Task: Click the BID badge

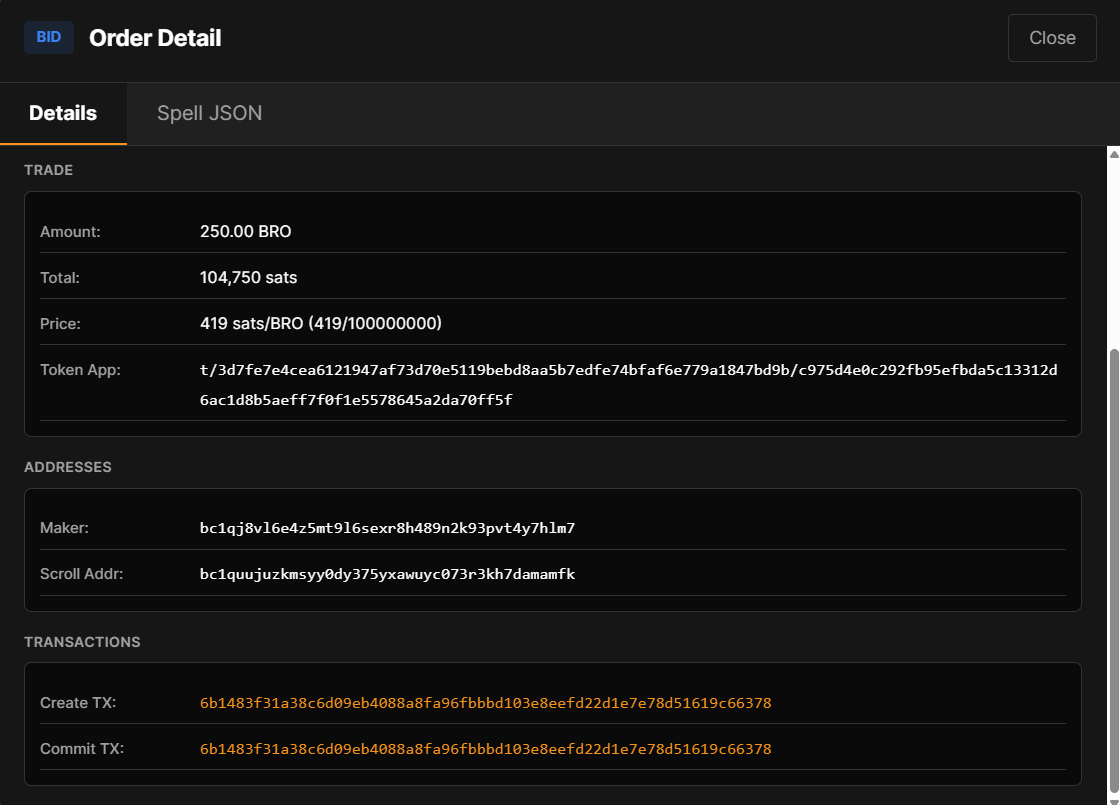Action: [x=49, y=37]
